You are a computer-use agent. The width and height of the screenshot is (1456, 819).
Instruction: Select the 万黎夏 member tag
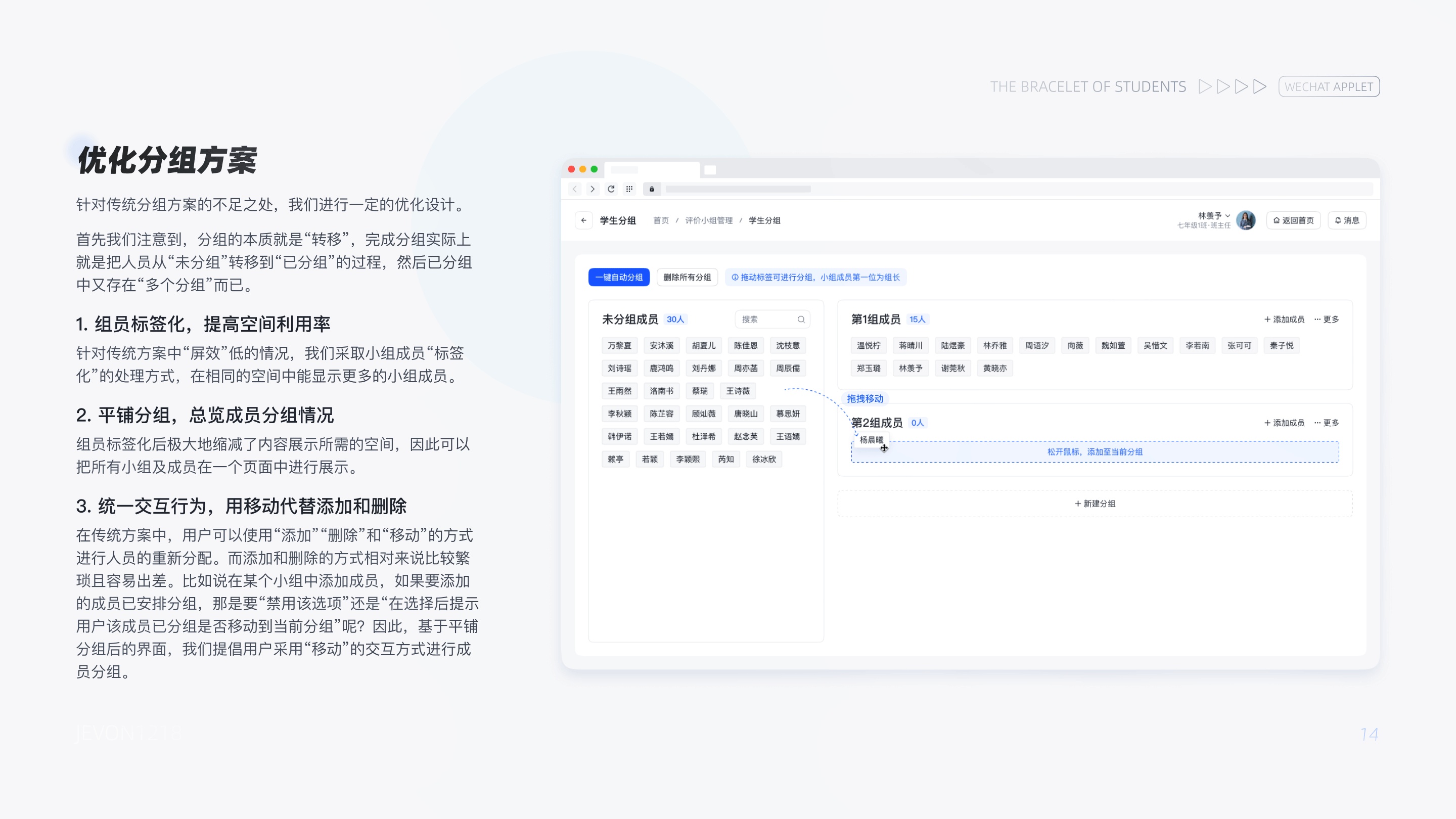619,345
